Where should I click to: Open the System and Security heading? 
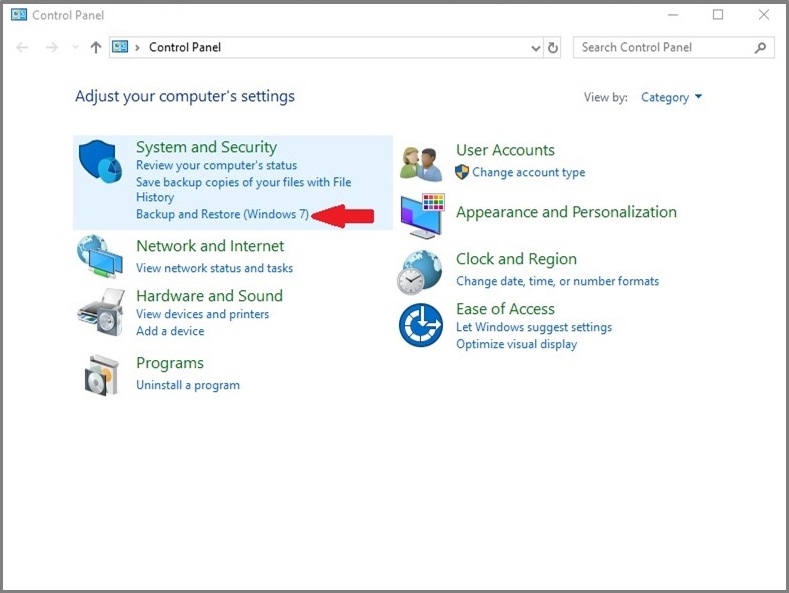click(206, 147)
